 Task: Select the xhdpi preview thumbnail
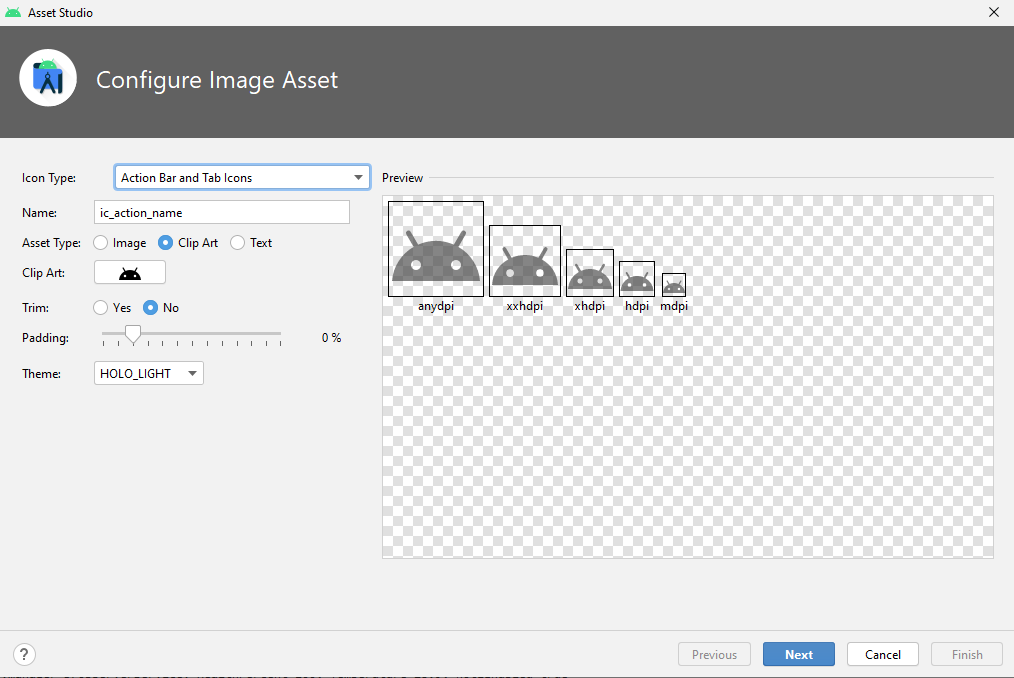590,273
